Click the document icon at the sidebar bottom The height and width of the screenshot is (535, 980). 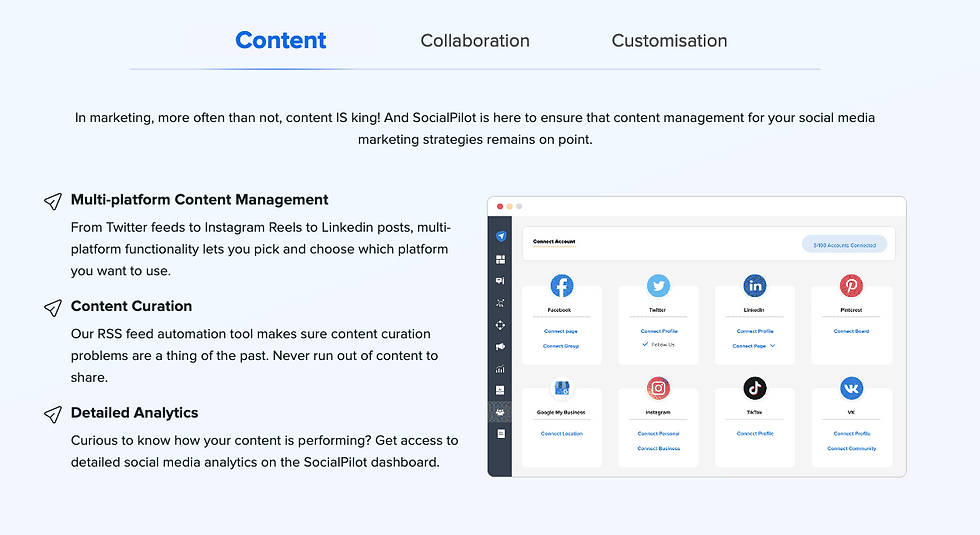coord(501,434)
